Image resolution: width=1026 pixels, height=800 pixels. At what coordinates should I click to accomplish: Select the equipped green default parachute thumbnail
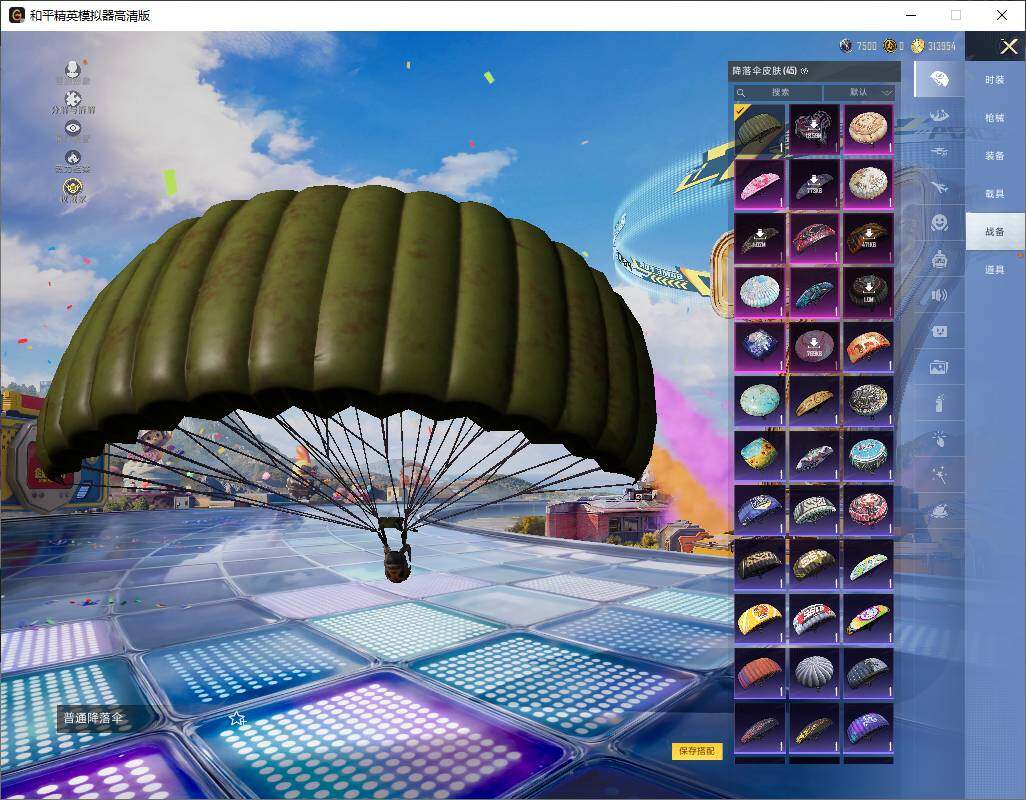[759, 129]
